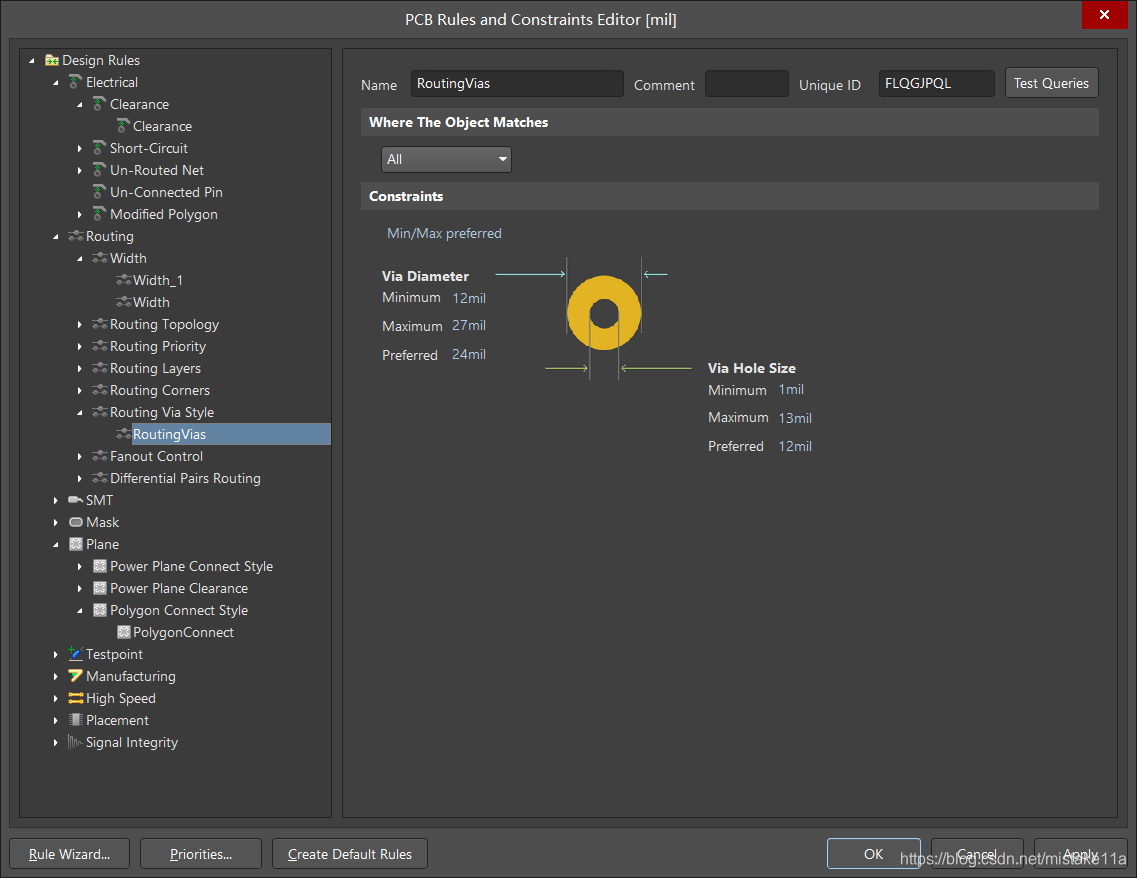Click the Electrical category icon
Screen dimensions: 1137x878
pos(76,83)
